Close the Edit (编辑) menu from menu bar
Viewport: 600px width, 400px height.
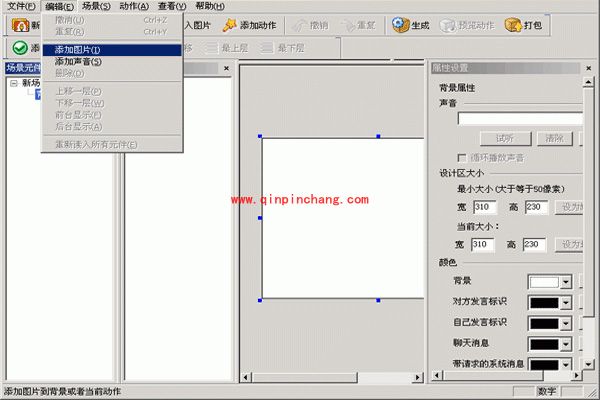(x=59, y=6)
